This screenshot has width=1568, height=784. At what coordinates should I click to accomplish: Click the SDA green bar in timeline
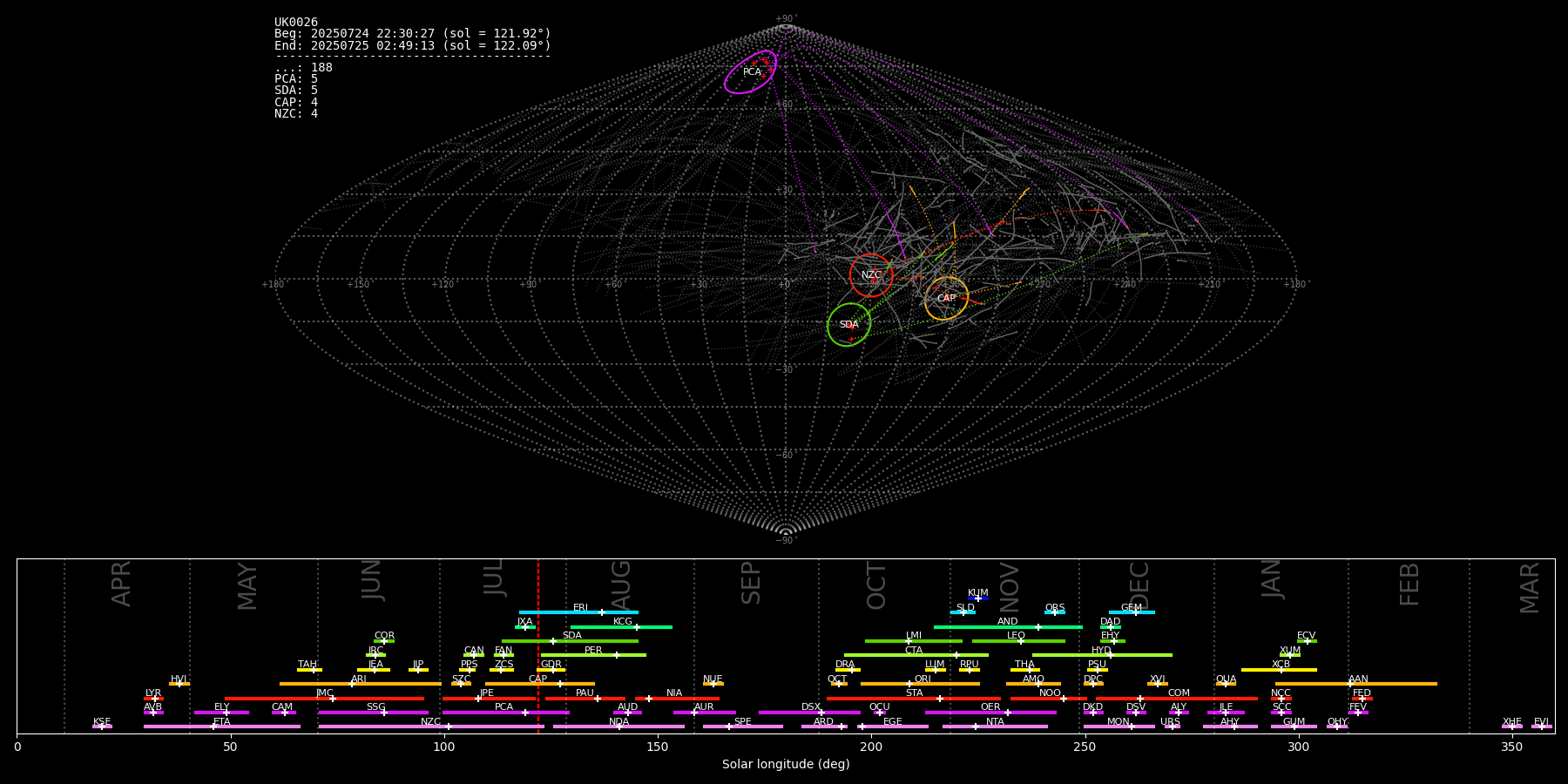coord(570,641)
